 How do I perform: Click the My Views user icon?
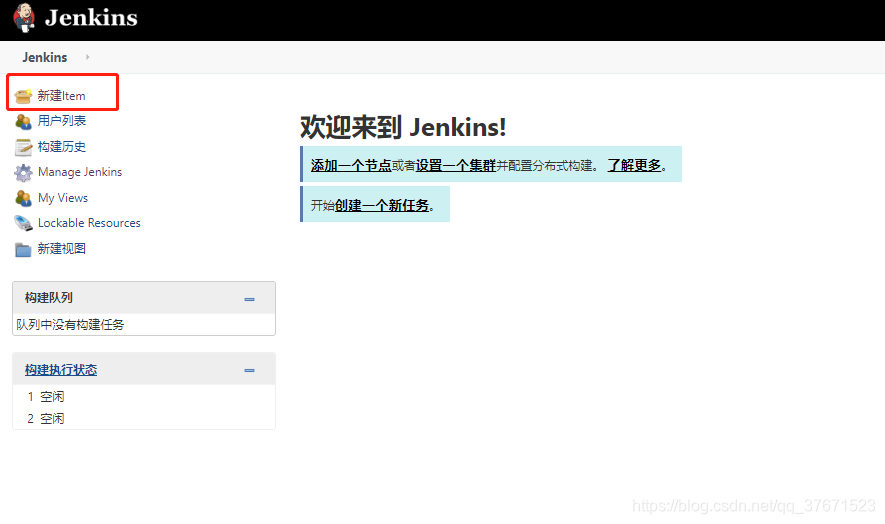coord(23,198)
